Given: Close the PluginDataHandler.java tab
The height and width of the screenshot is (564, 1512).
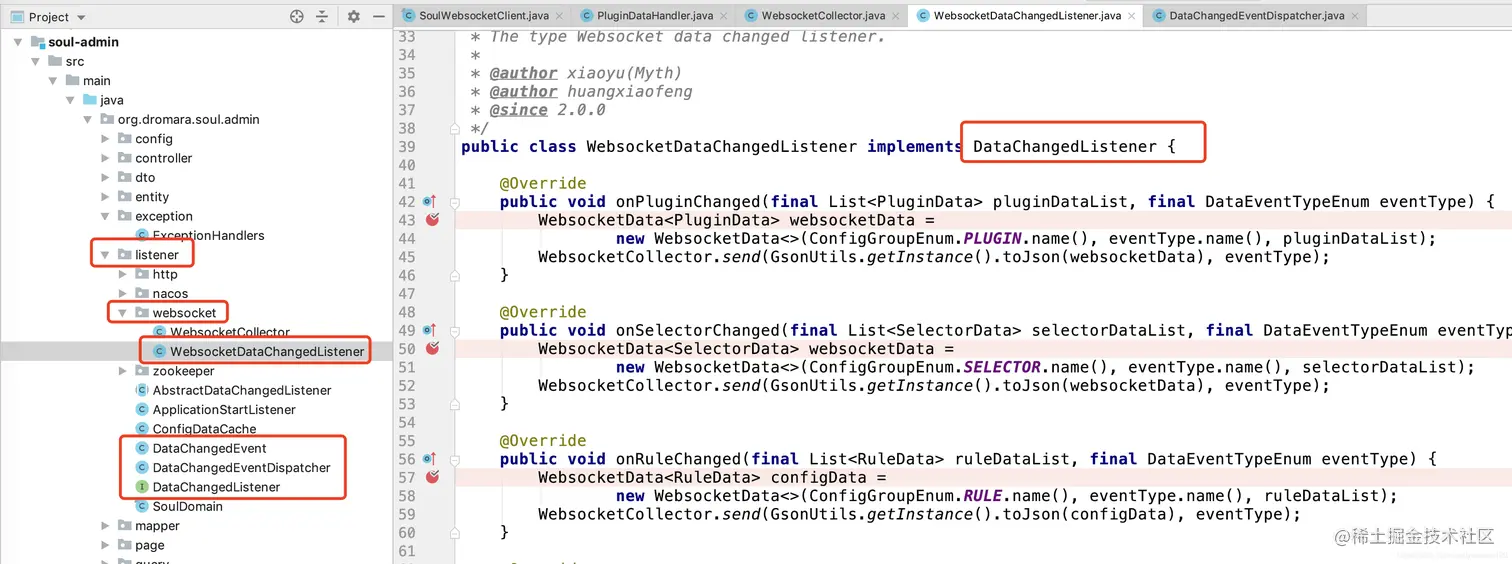Looking at the screenshot, I should coord(723,16).
